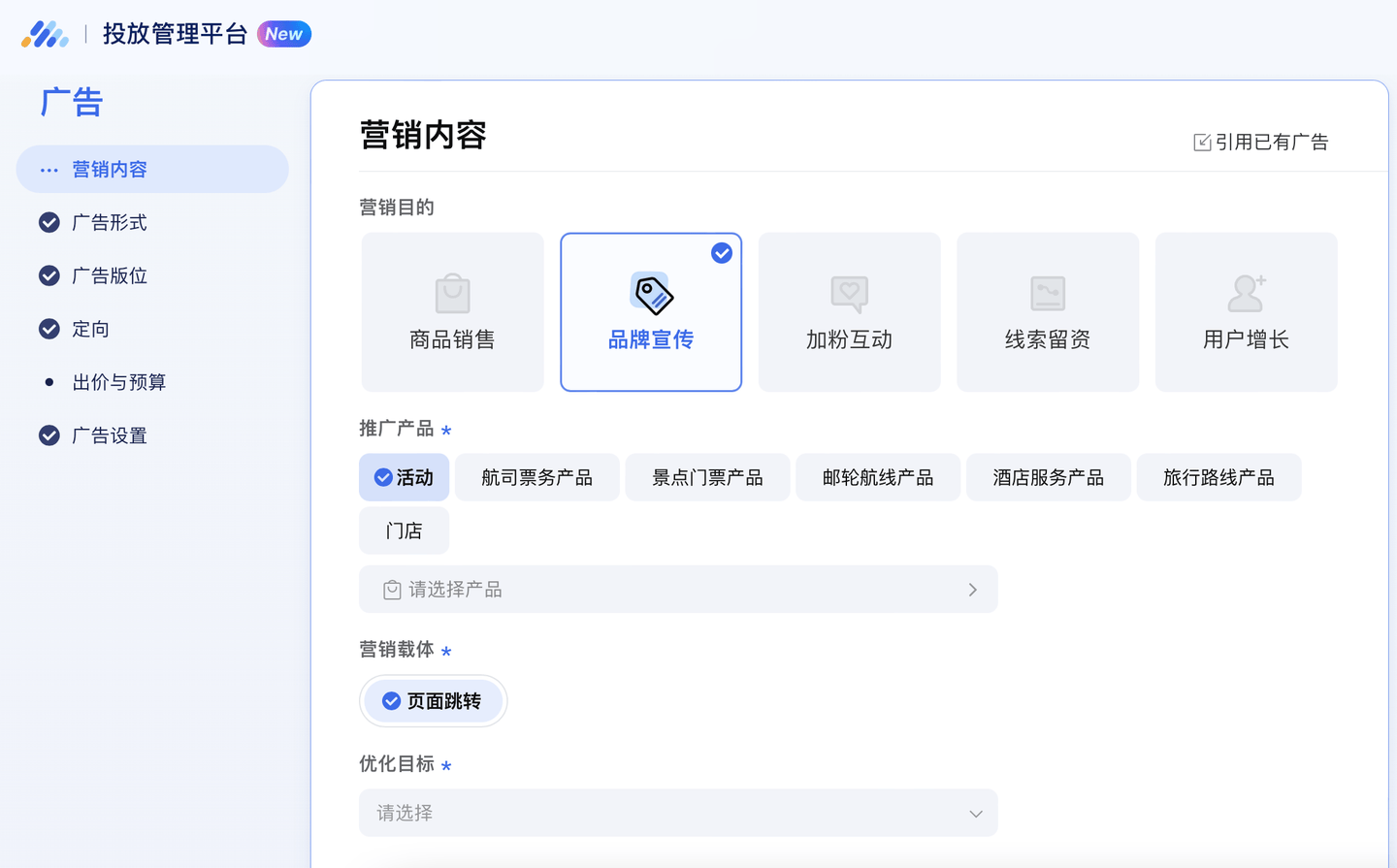Open the 优化目标 dropdown
Image resolution: width=1397 pixels, height=868 pixels.
678,813
